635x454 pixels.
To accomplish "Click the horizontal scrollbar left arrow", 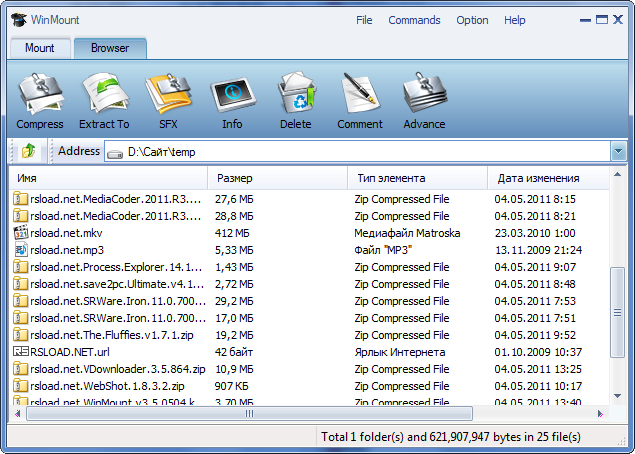I will click(x=17, y=414).
